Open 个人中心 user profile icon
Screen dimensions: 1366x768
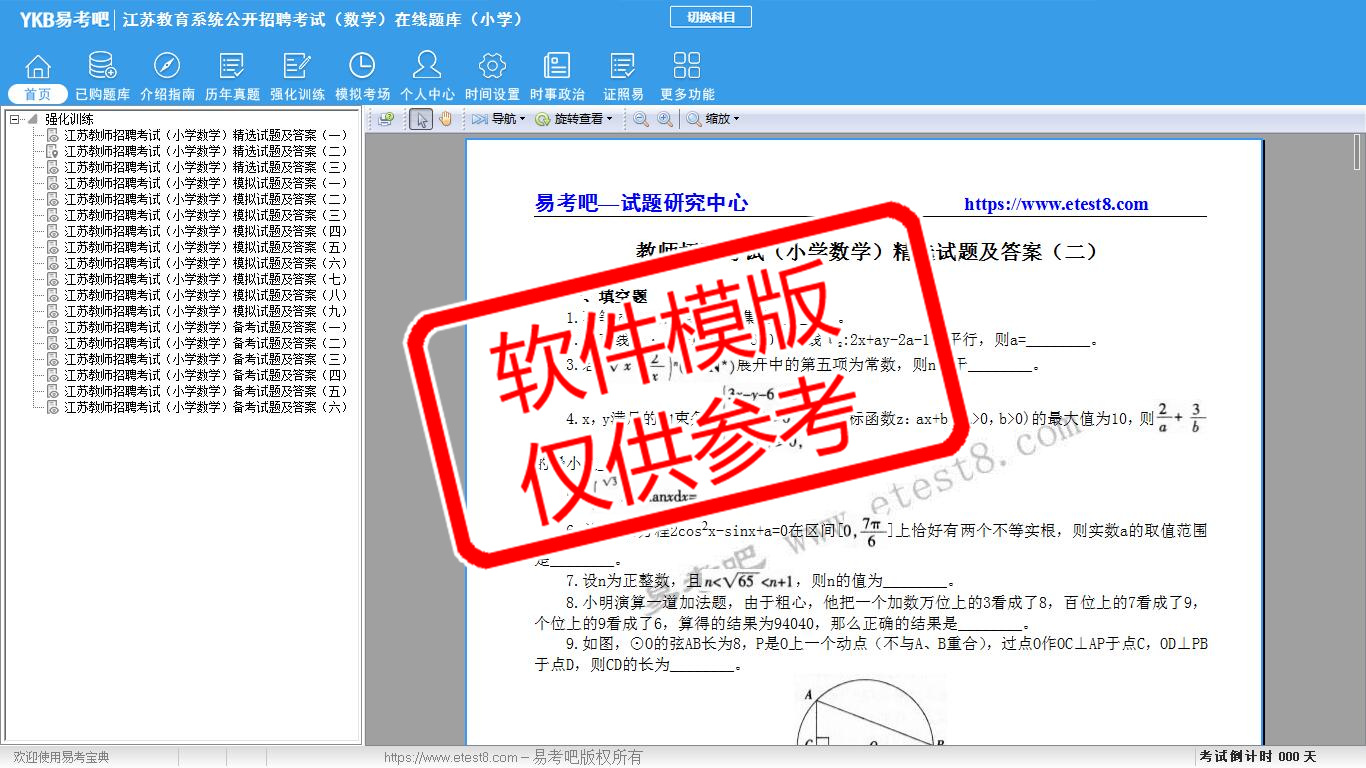click(427, 66)
